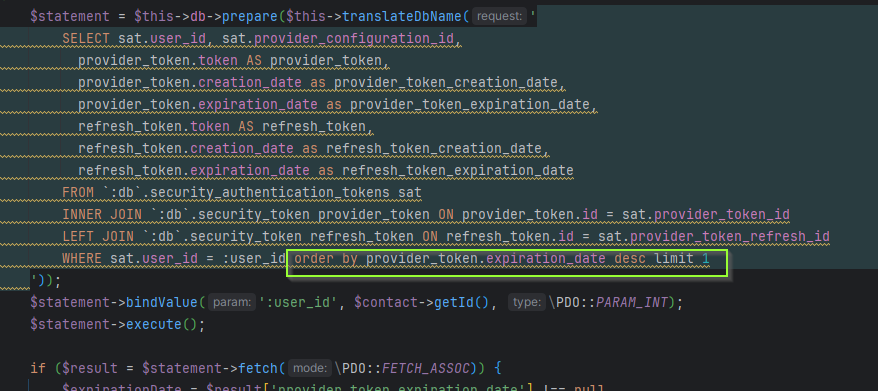Click the WHERE keyword
The image size is (878, 391).
tap(82, 259)
